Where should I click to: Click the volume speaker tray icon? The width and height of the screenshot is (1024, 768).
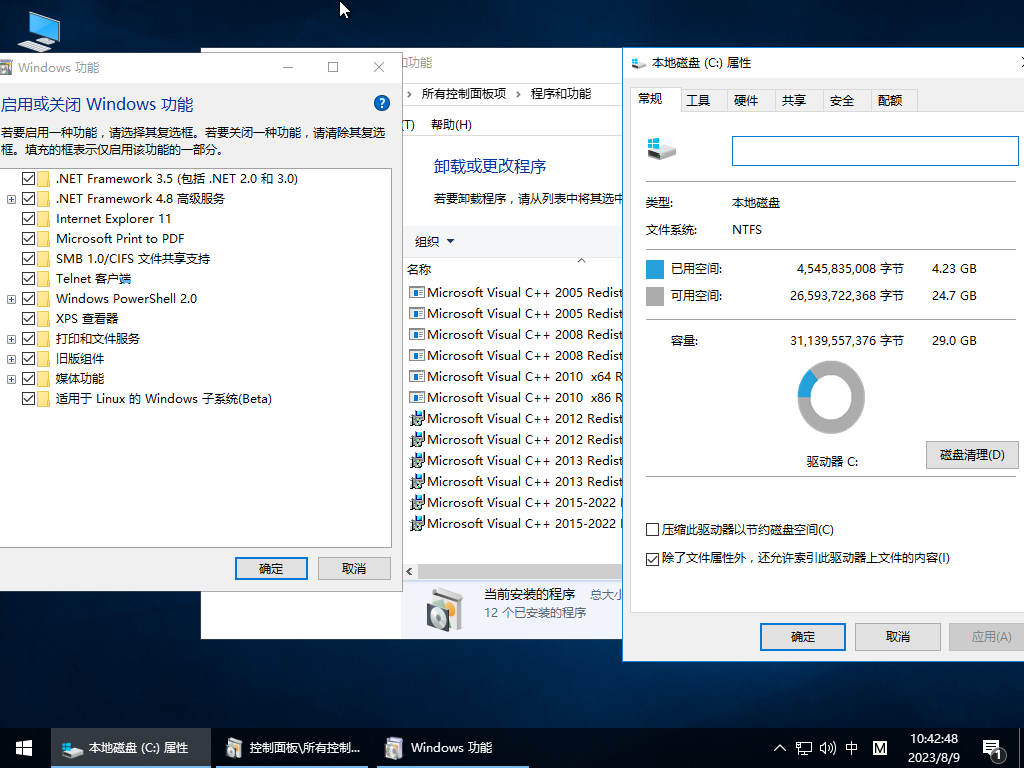click(x=827, y=748)
